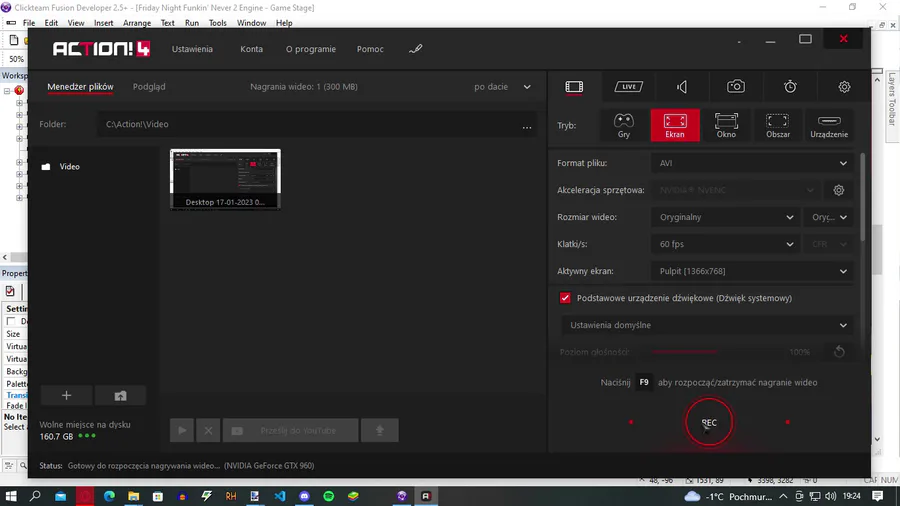The height and width of the screenshot is (506, 900).
Task: Open Windows Start menu
Action: [x=11, y=496]
